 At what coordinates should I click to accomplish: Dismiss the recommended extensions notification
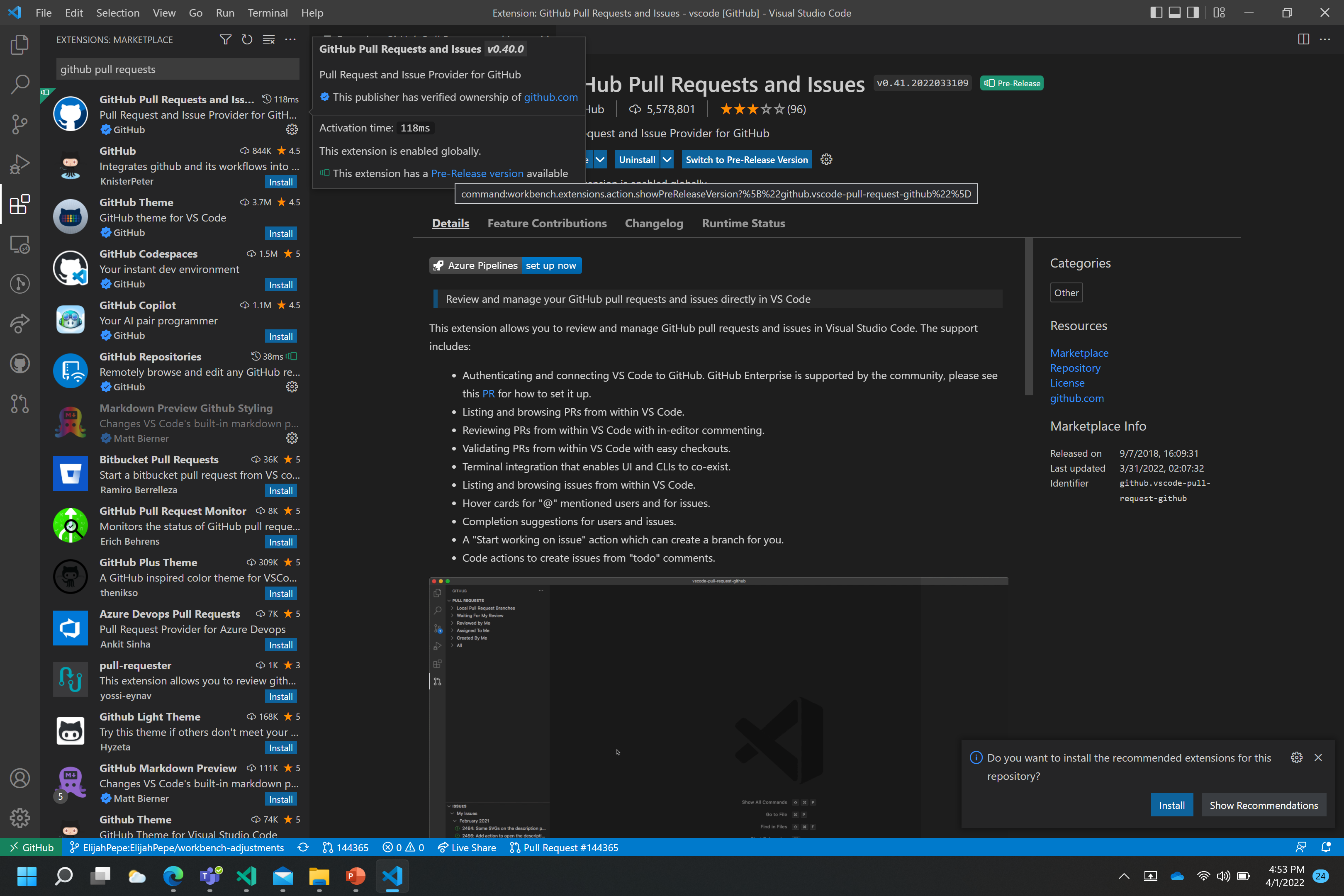[1318, 757]
